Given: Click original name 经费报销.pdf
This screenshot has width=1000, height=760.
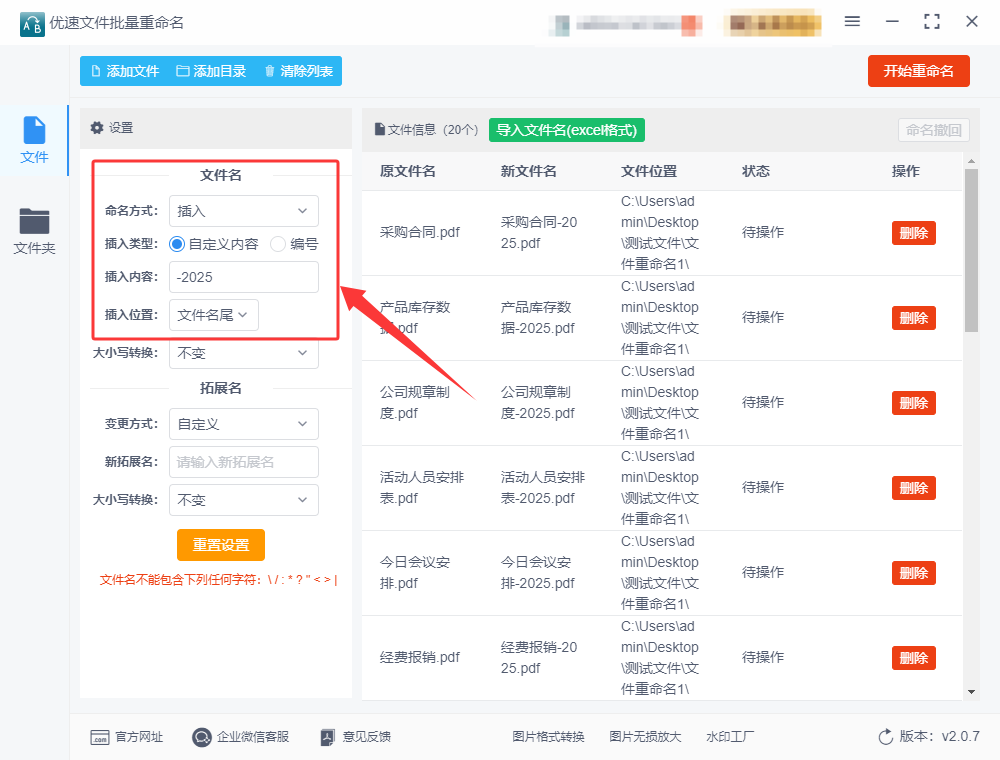Looking at the screenshot, I should 420,657.
